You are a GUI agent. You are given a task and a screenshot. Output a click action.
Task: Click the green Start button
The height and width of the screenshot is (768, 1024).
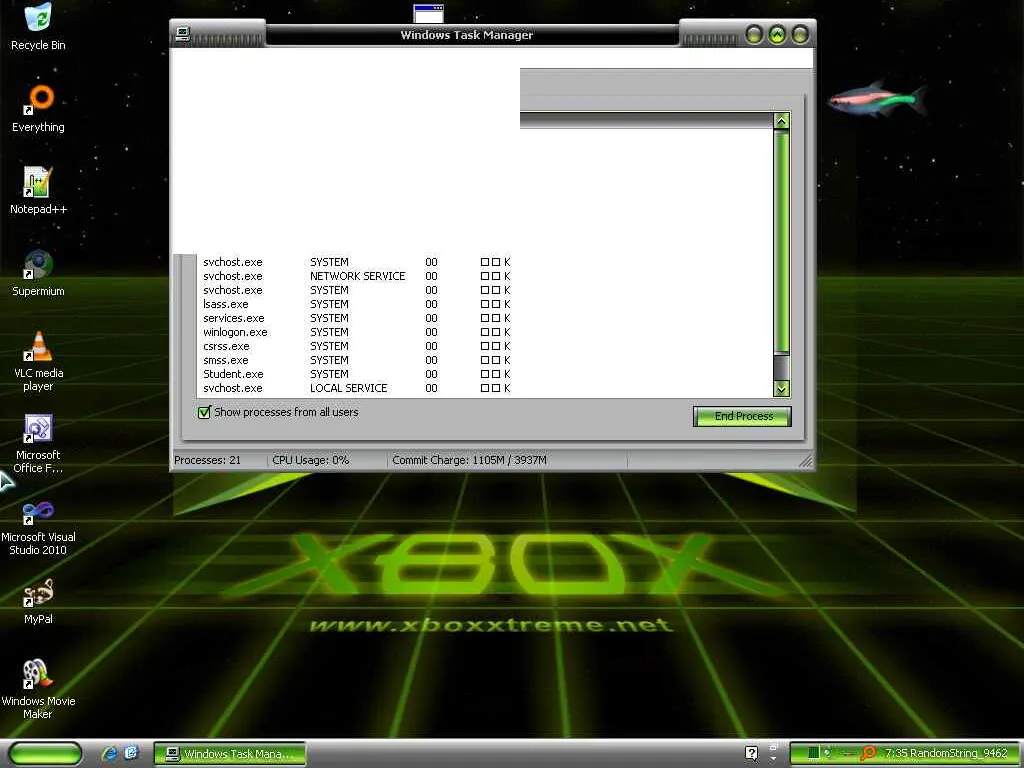click(45, 754)
